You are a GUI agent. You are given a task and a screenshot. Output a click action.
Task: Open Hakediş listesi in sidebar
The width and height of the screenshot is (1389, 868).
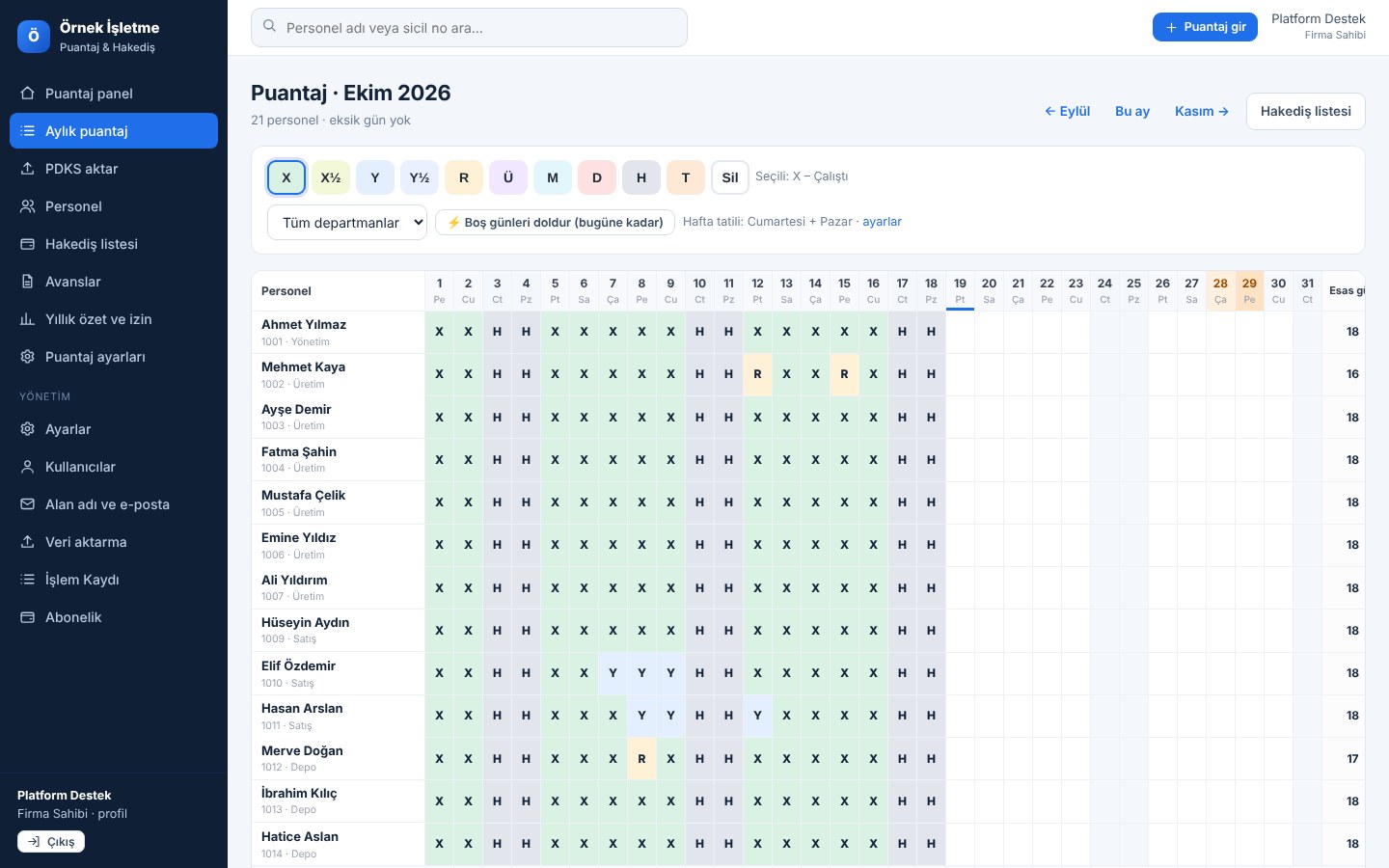pos(114,244)
